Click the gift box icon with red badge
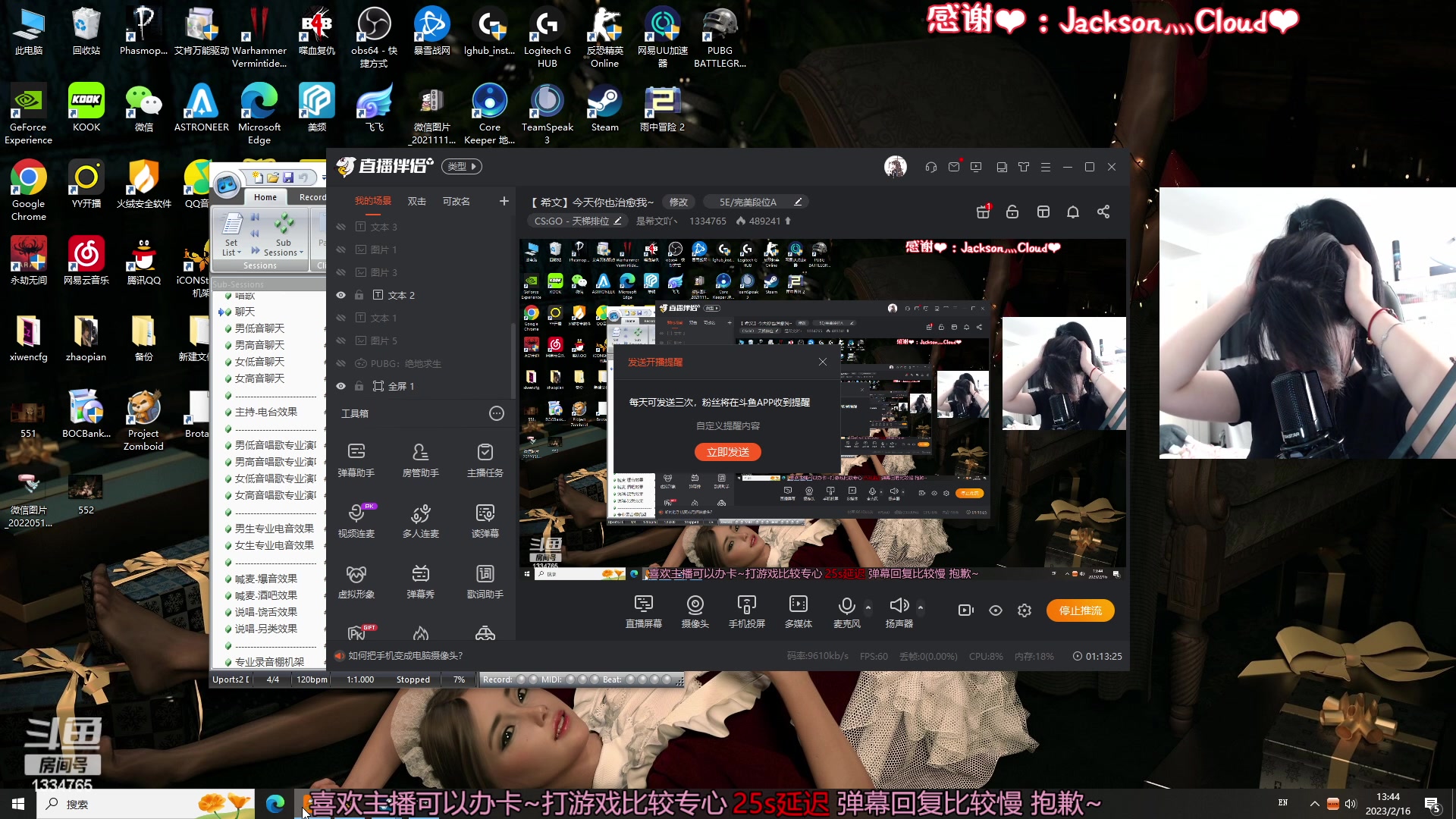 [x=983, y=212]
